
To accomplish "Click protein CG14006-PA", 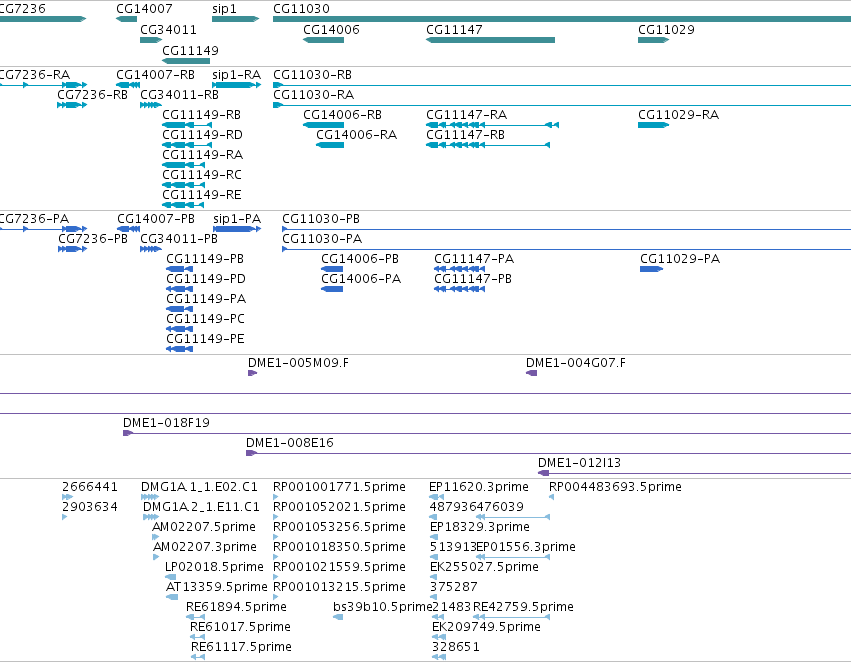I will pos(332,289).
